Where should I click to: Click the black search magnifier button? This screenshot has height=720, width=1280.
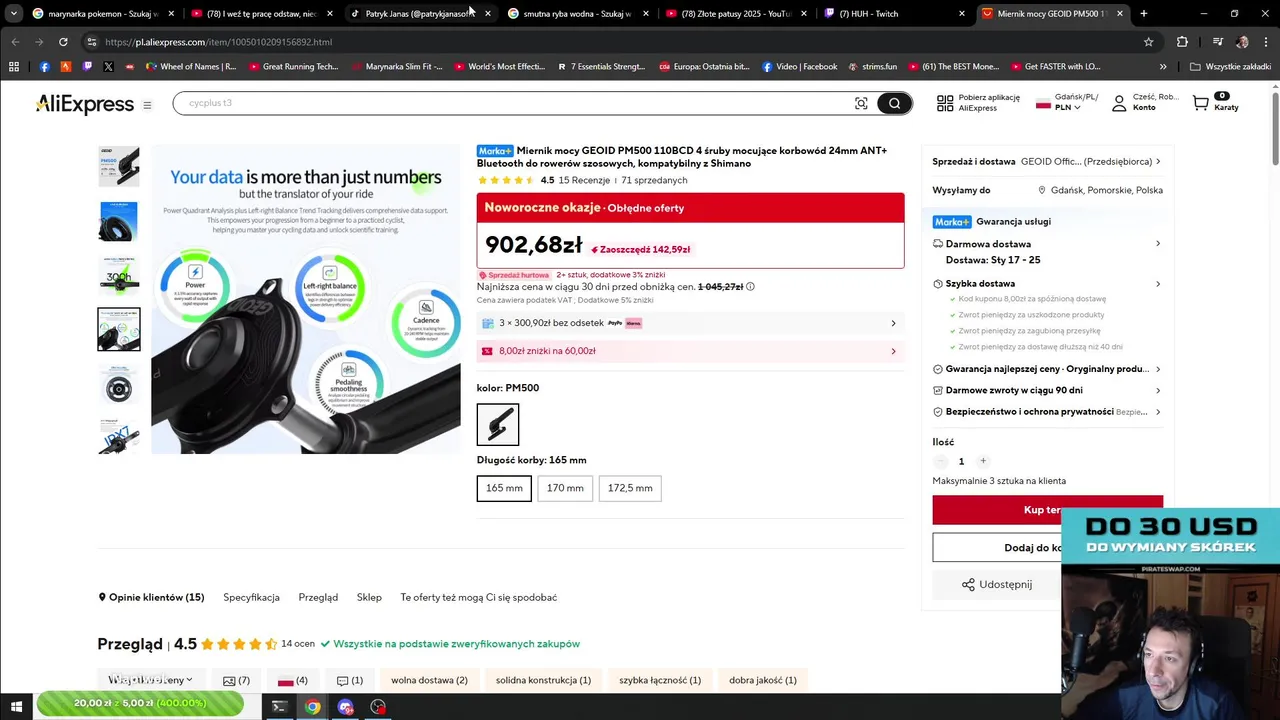point(894,103)
